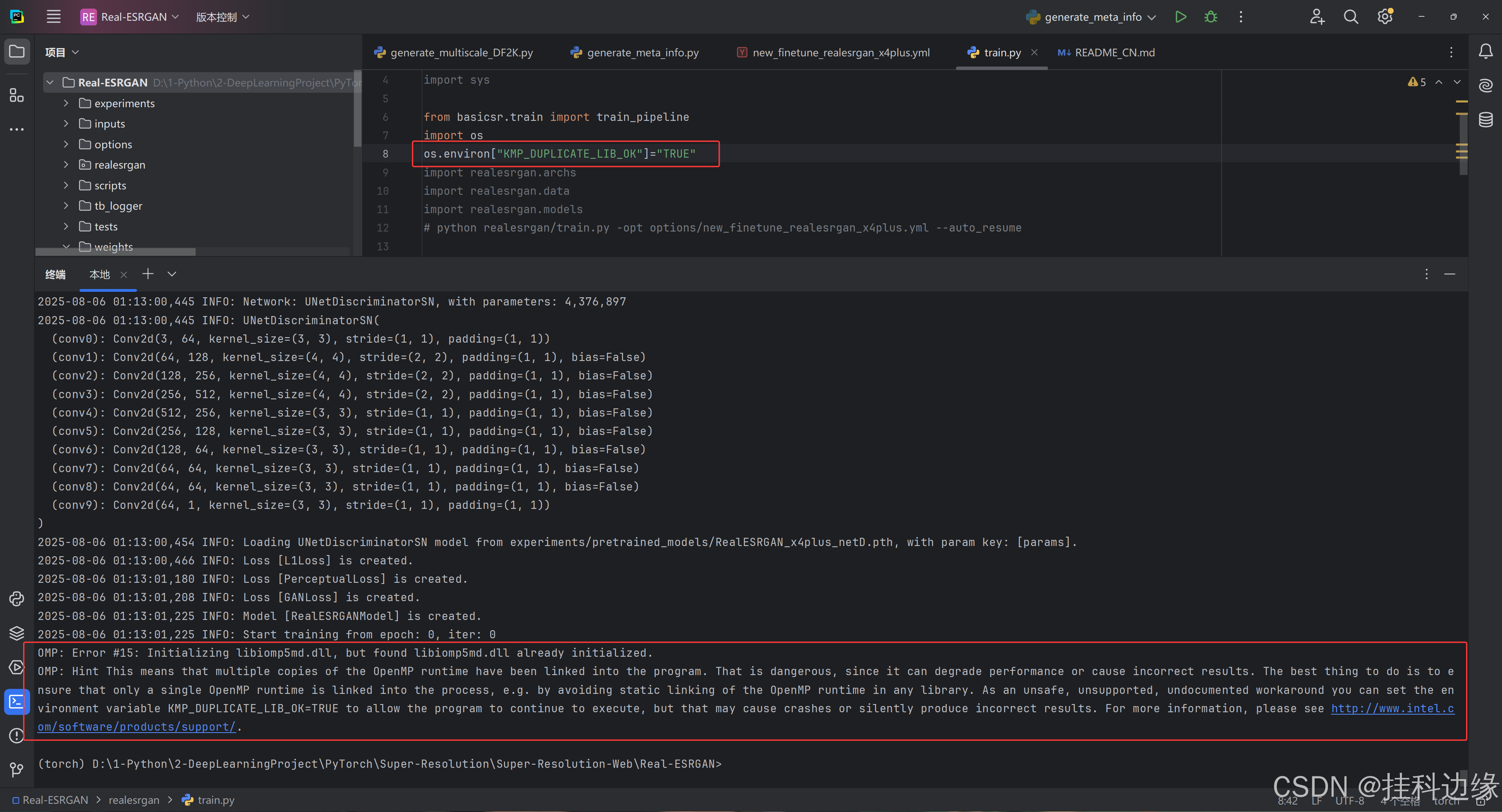This screenshot has width=1502, height=812.
Task: Toggle the Terminal tool window button
Action: [17, 701]
